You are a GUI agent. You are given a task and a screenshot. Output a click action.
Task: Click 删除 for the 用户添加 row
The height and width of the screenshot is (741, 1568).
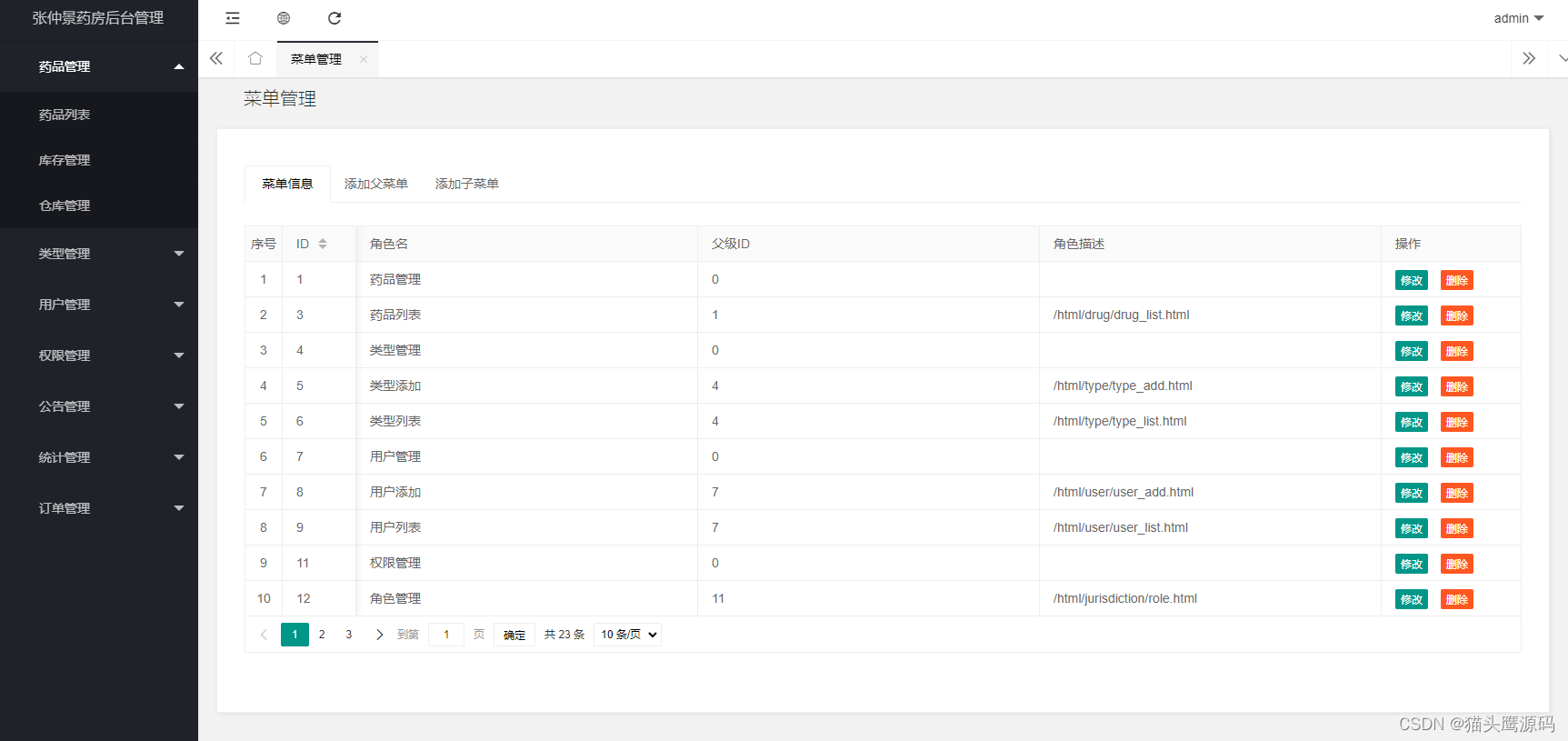point(1457,493)
